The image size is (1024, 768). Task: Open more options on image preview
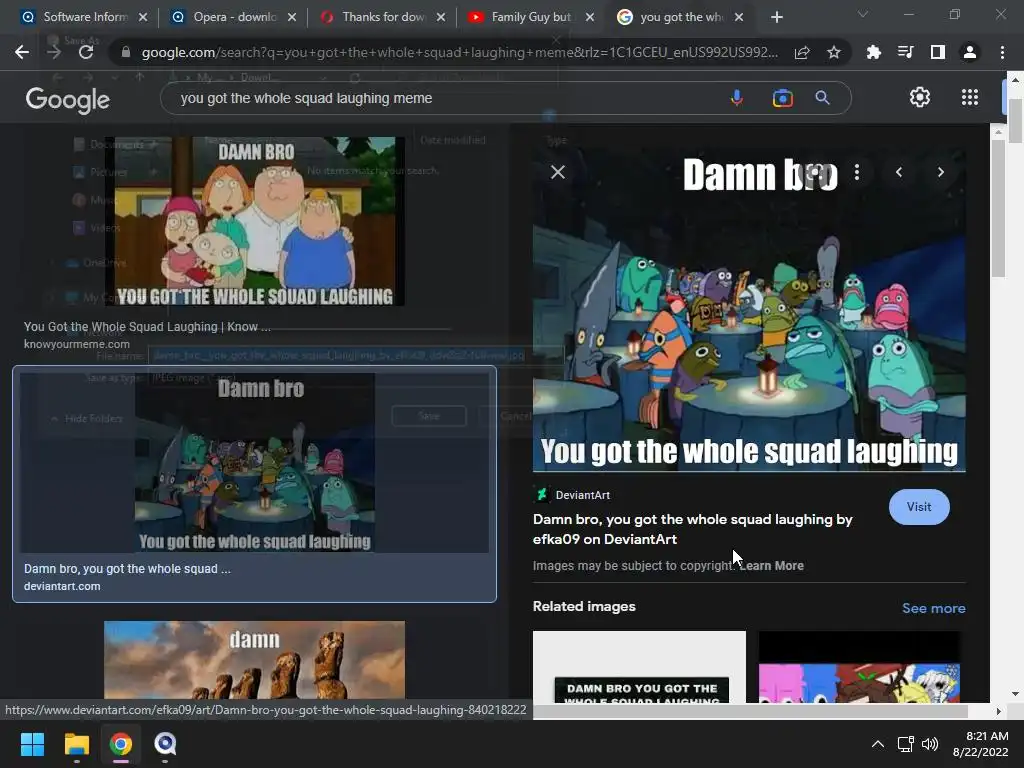(x=857, y=172)
